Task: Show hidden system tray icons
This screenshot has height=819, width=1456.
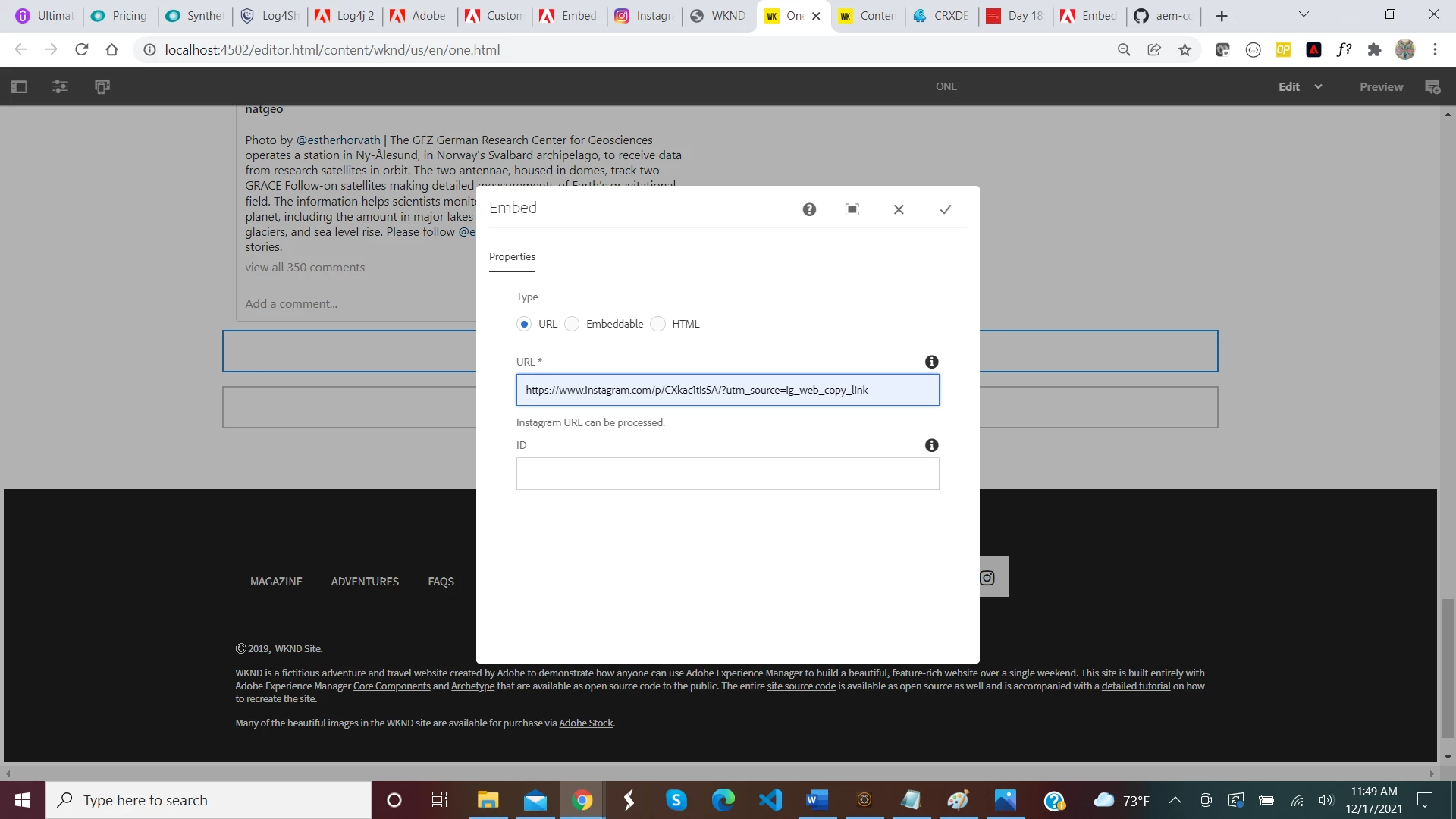Action: point(1175,800)
